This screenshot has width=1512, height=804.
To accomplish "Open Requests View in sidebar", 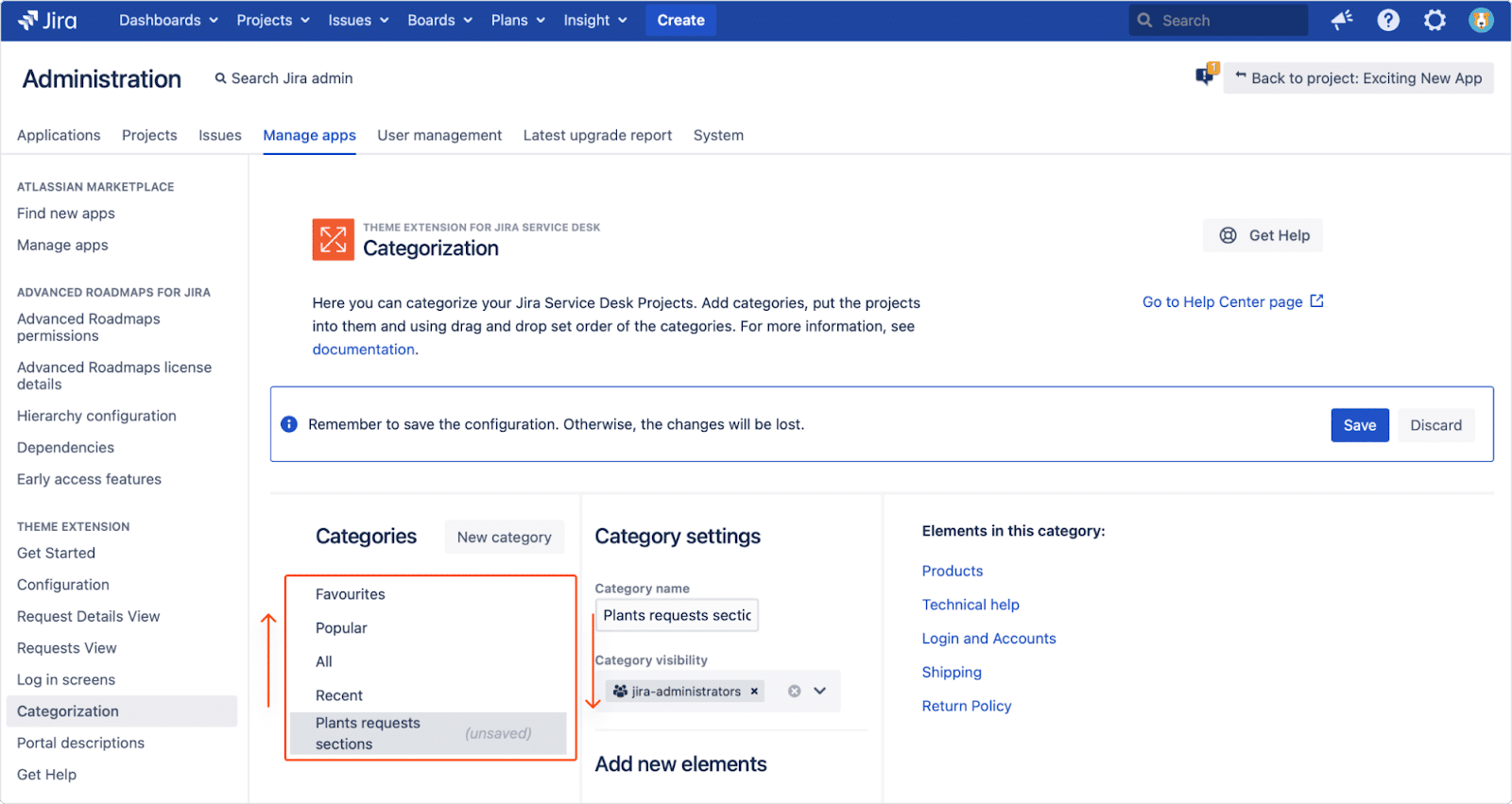I will click(67, 648).
